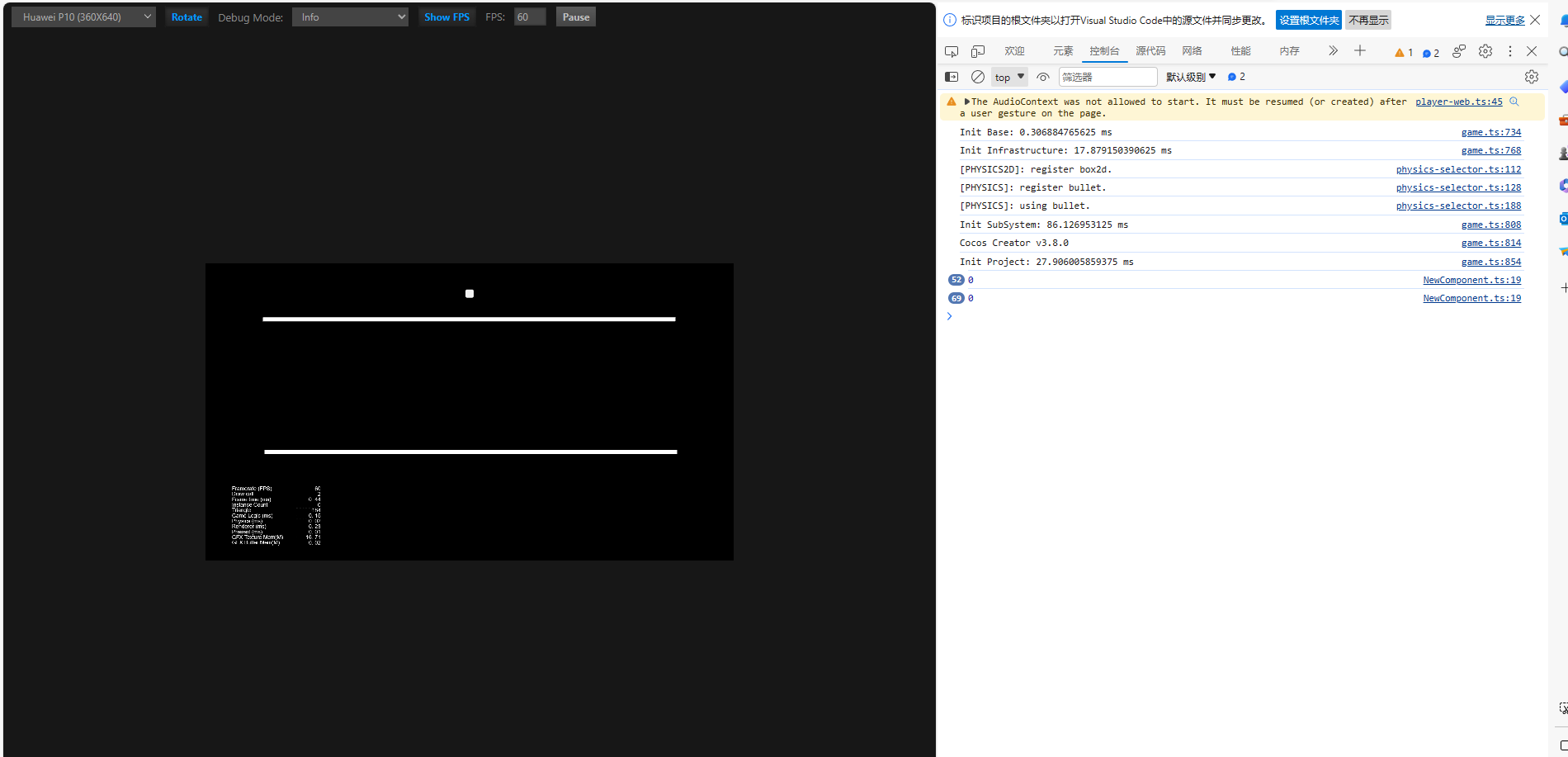Click the 显示更多 link
This screenshot has height=757, width=1568.
click(x=1505, y=20)
